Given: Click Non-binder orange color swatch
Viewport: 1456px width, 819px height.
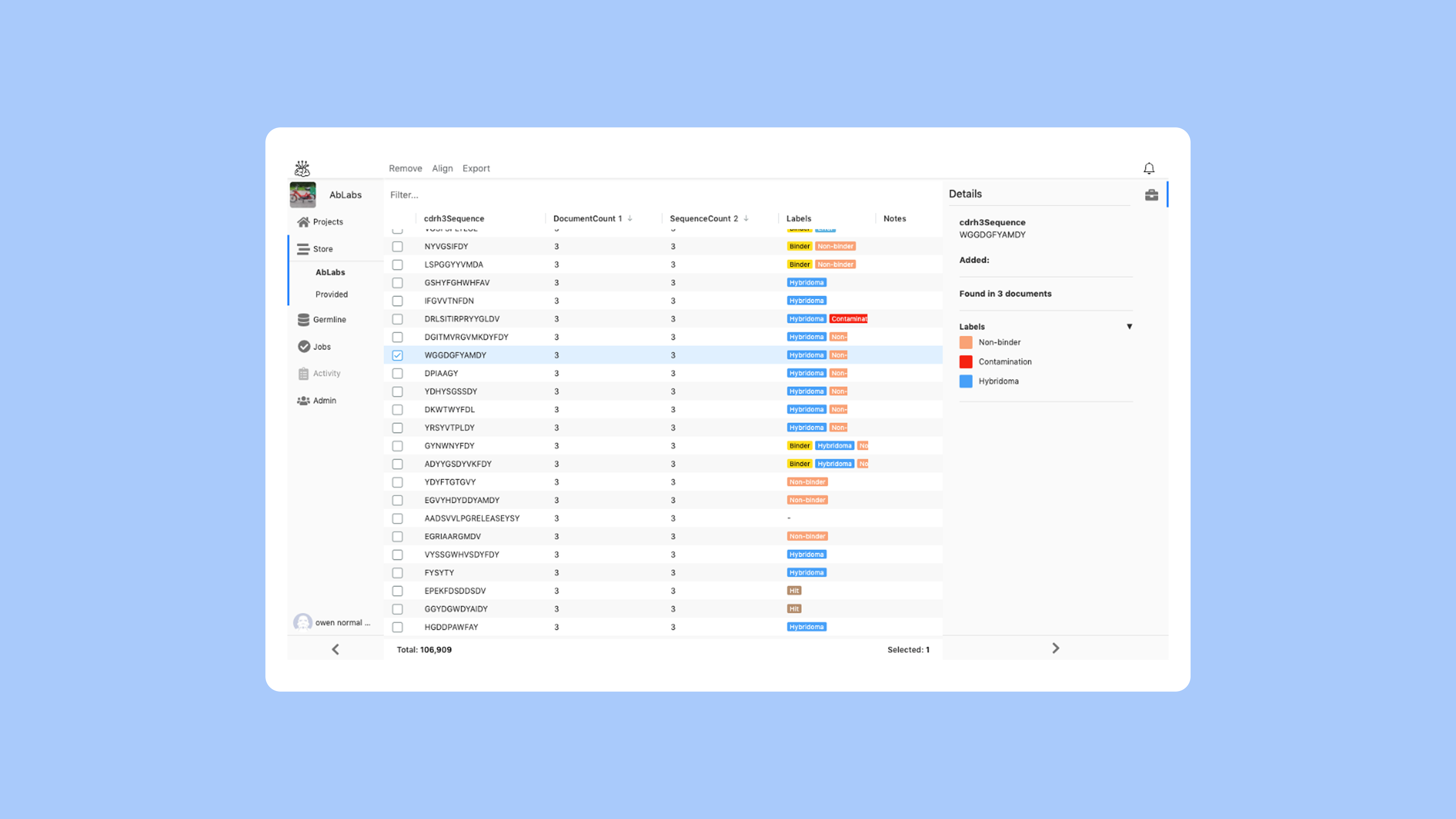Looking at the screenshot, I should click(x=966, y=343).
